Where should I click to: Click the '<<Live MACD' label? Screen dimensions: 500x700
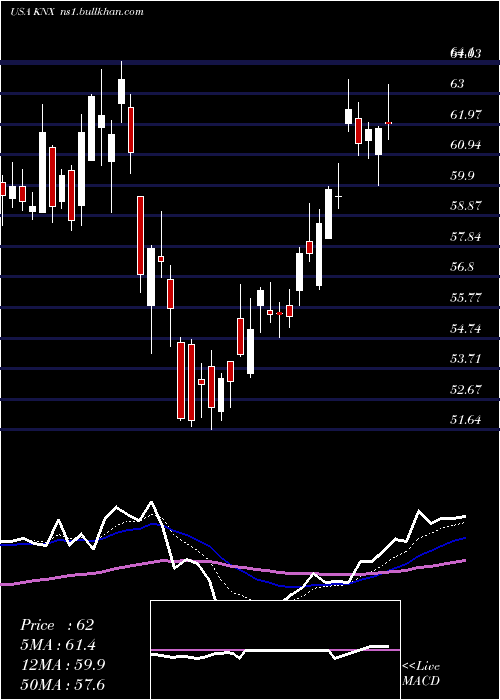[421, 673]
